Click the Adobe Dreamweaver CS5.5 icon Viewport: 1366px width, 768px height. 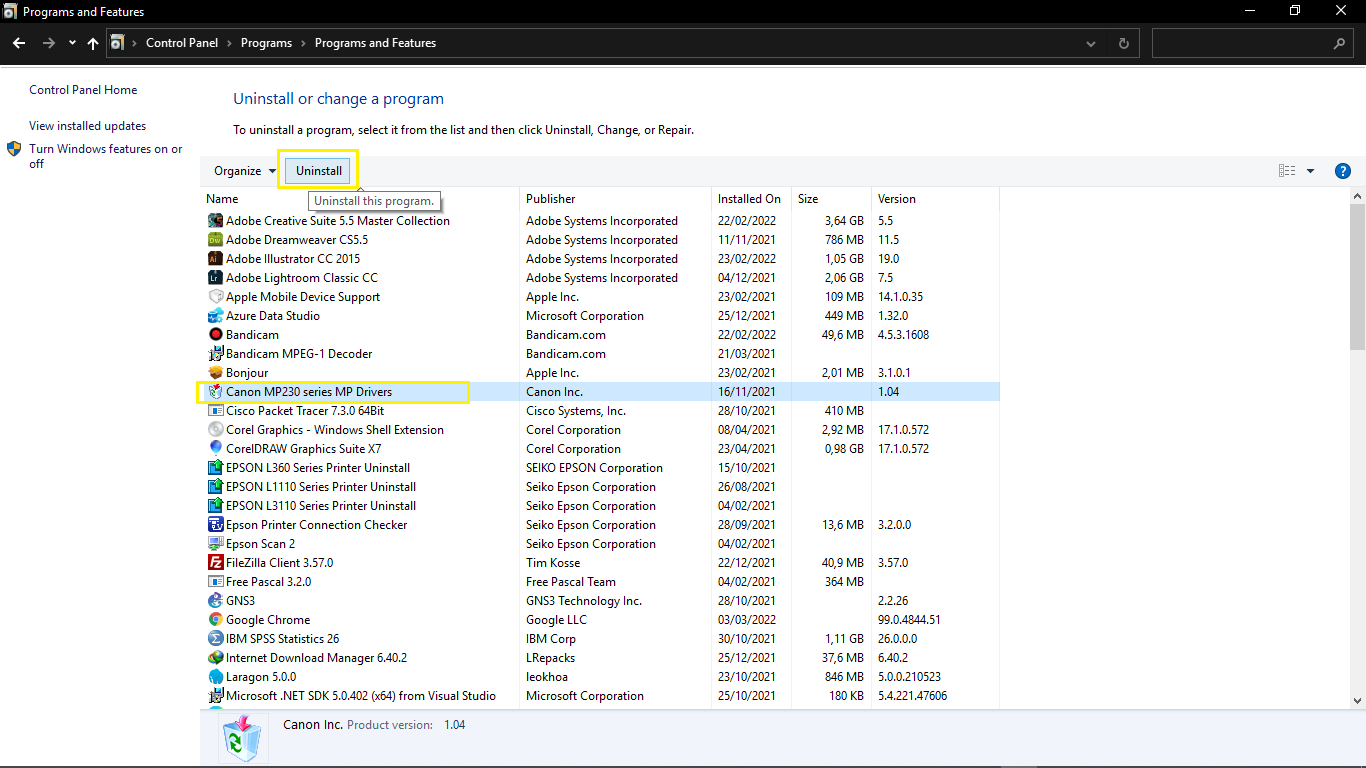215,240
